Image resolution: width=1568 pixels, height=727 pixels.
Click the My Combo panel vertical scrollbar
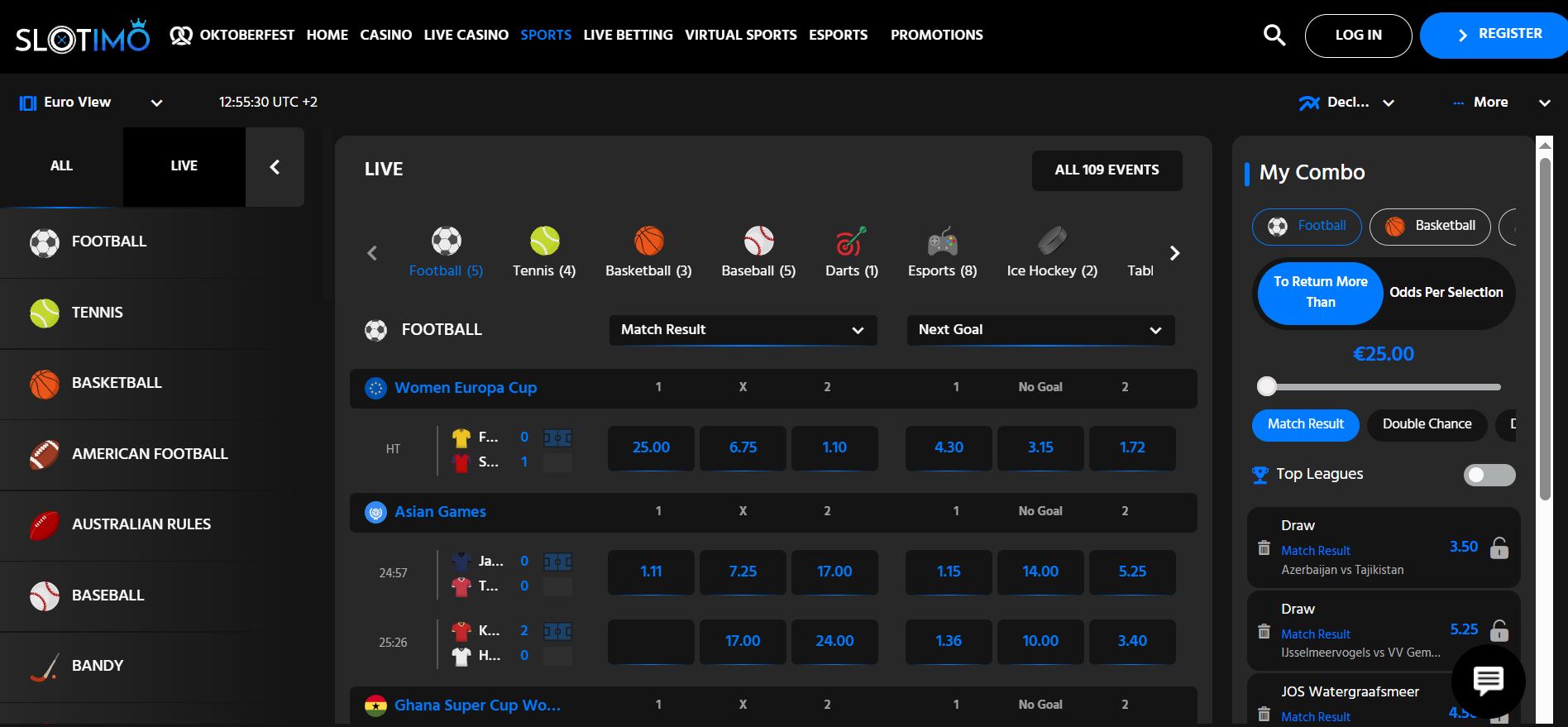[1545, 328]
